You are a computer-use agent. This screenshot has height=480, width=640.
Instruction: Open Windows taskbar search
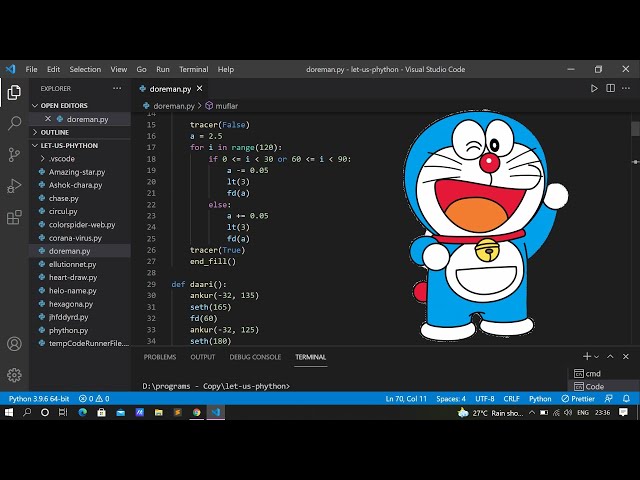(27, 413)
